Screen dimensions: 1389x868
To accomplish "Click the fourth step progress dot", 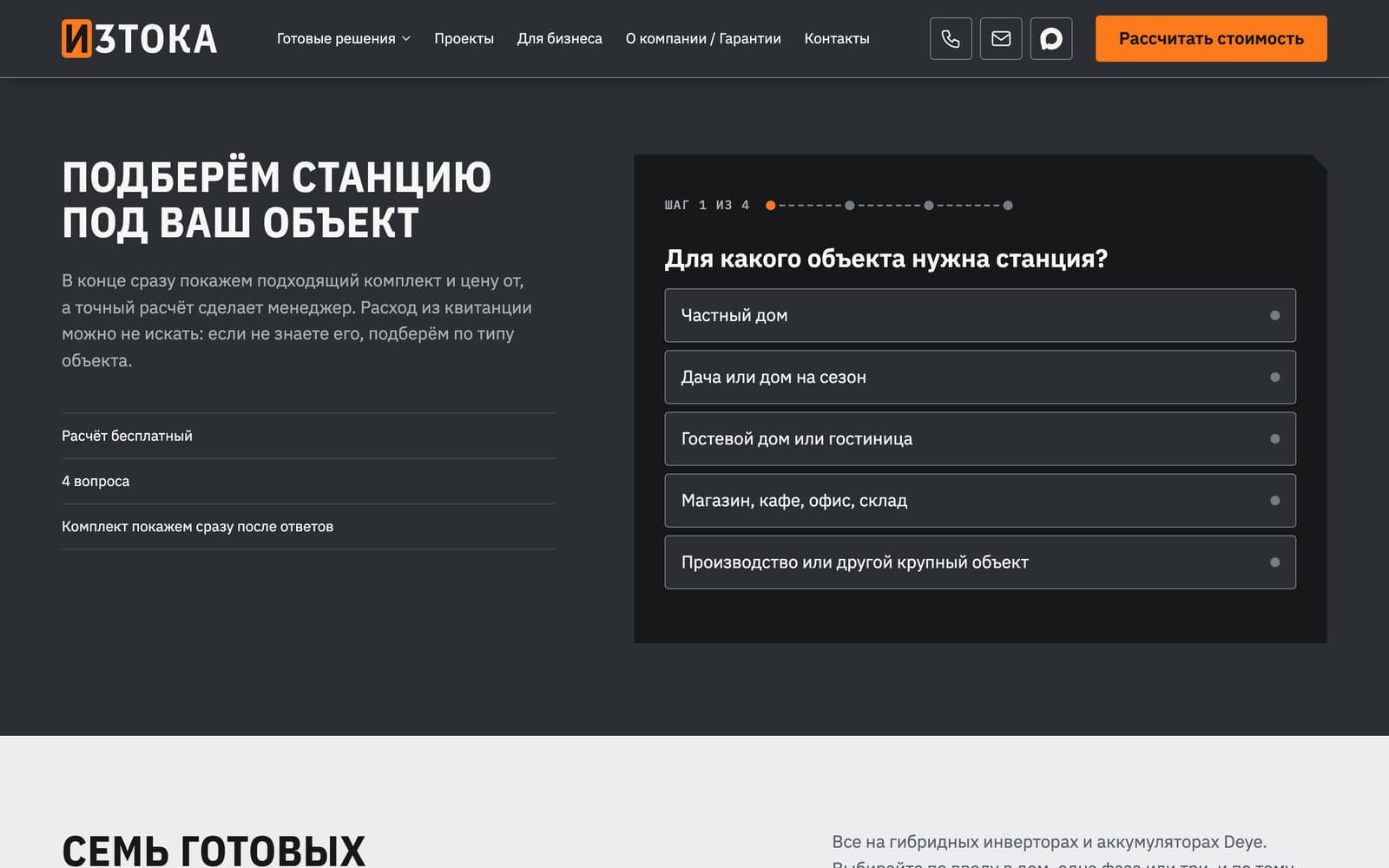I will pos(1008,206).
